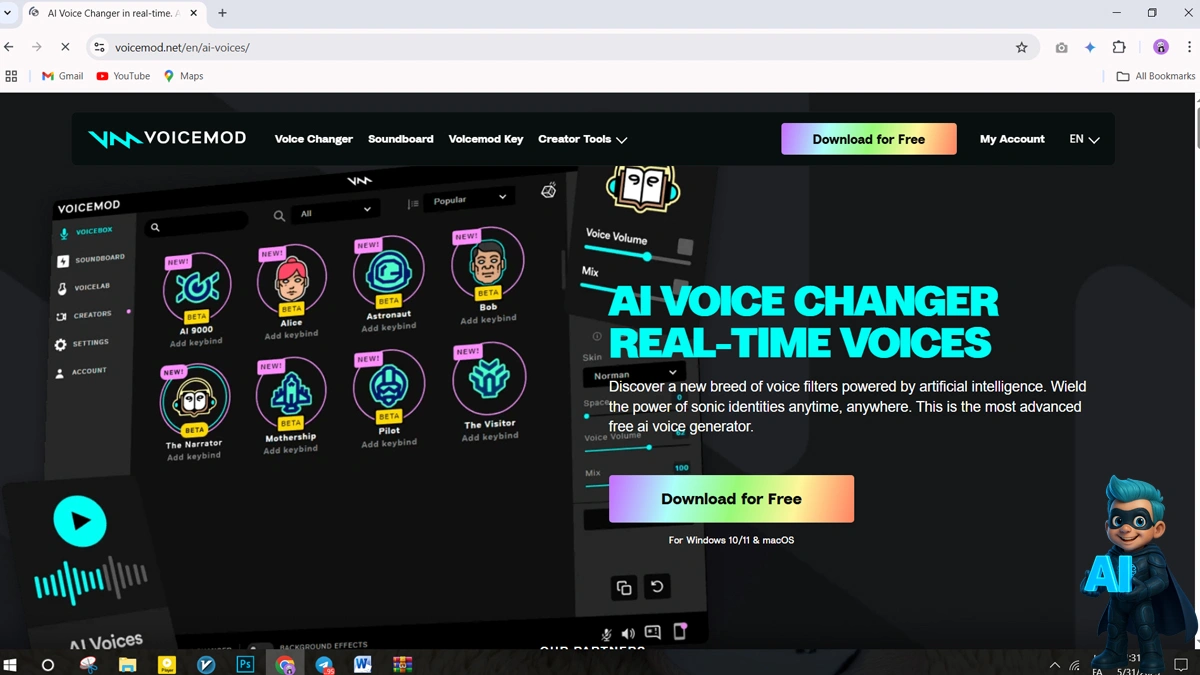1200x675 pixels.
Task: Click the Voicemod logo in header
Action: pos(166,139)
